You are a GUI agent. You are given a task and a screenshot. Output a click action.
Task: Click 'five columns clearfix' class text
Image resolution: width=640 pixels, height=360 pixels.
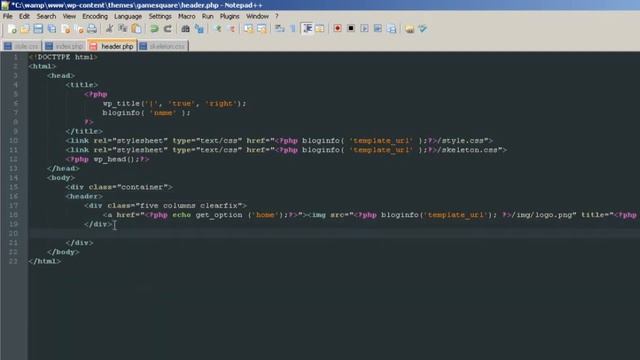189,206
